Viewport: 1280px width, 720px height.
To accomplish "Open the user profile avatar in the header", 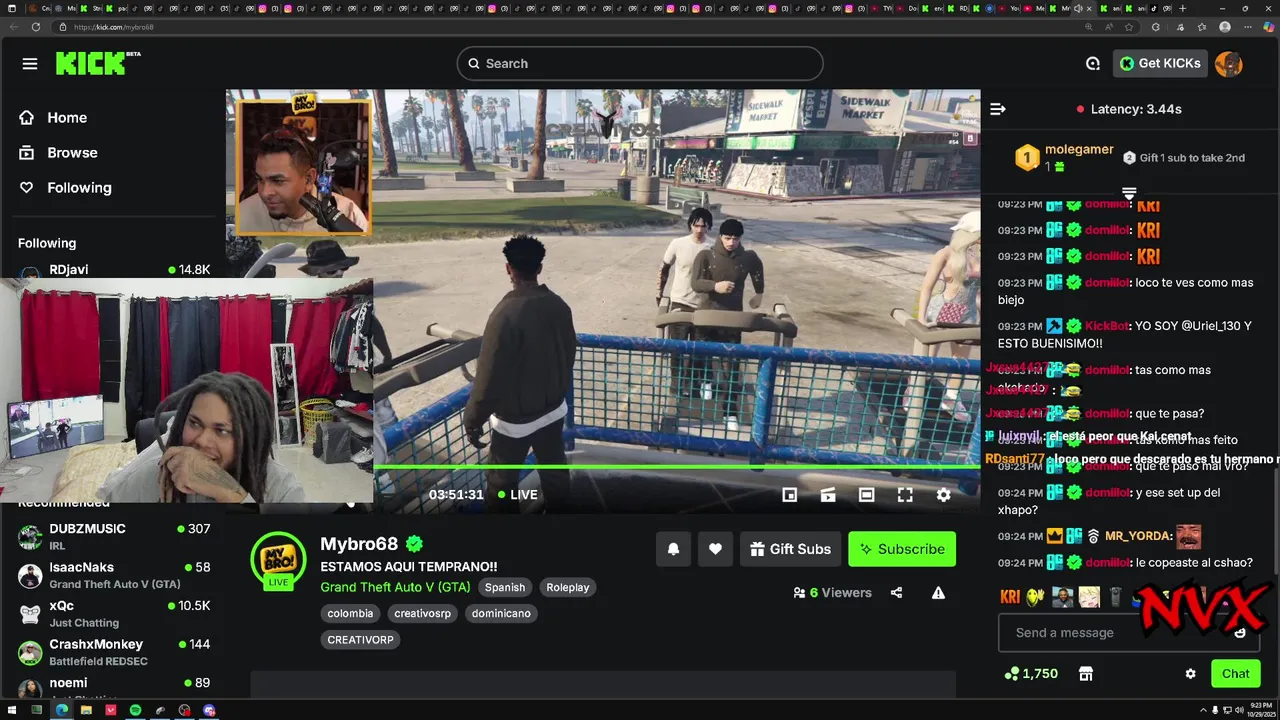I will [x=1228, y=63].
